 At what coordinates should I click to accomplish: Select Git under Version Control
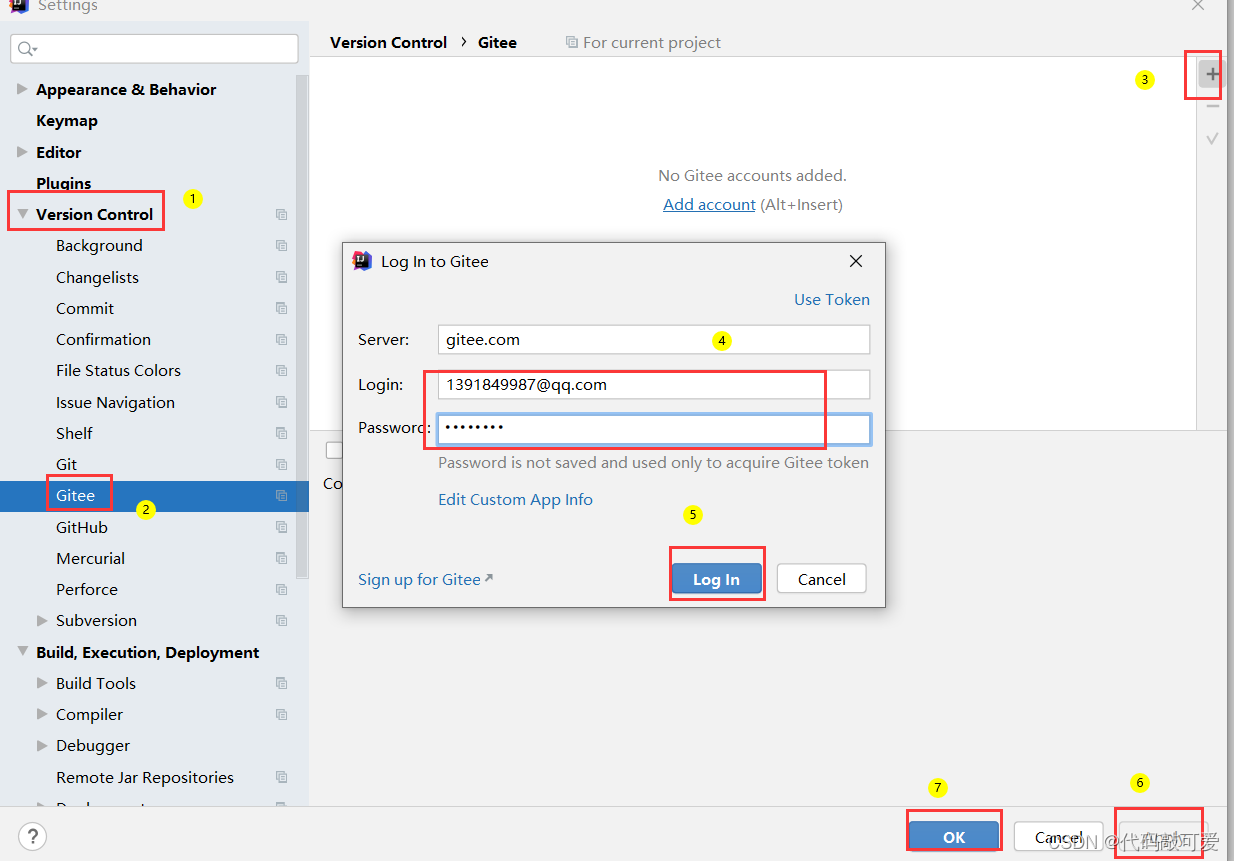(x=66, y=465)
